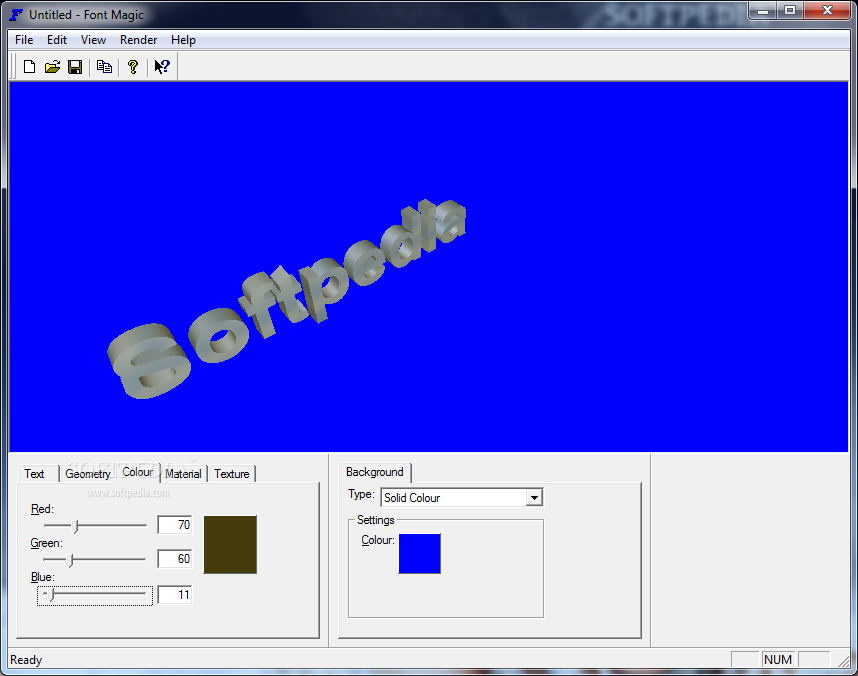This screenshot has width=858, height=676.
Task: Close the Font Magic window
Action: click(827, 10)
